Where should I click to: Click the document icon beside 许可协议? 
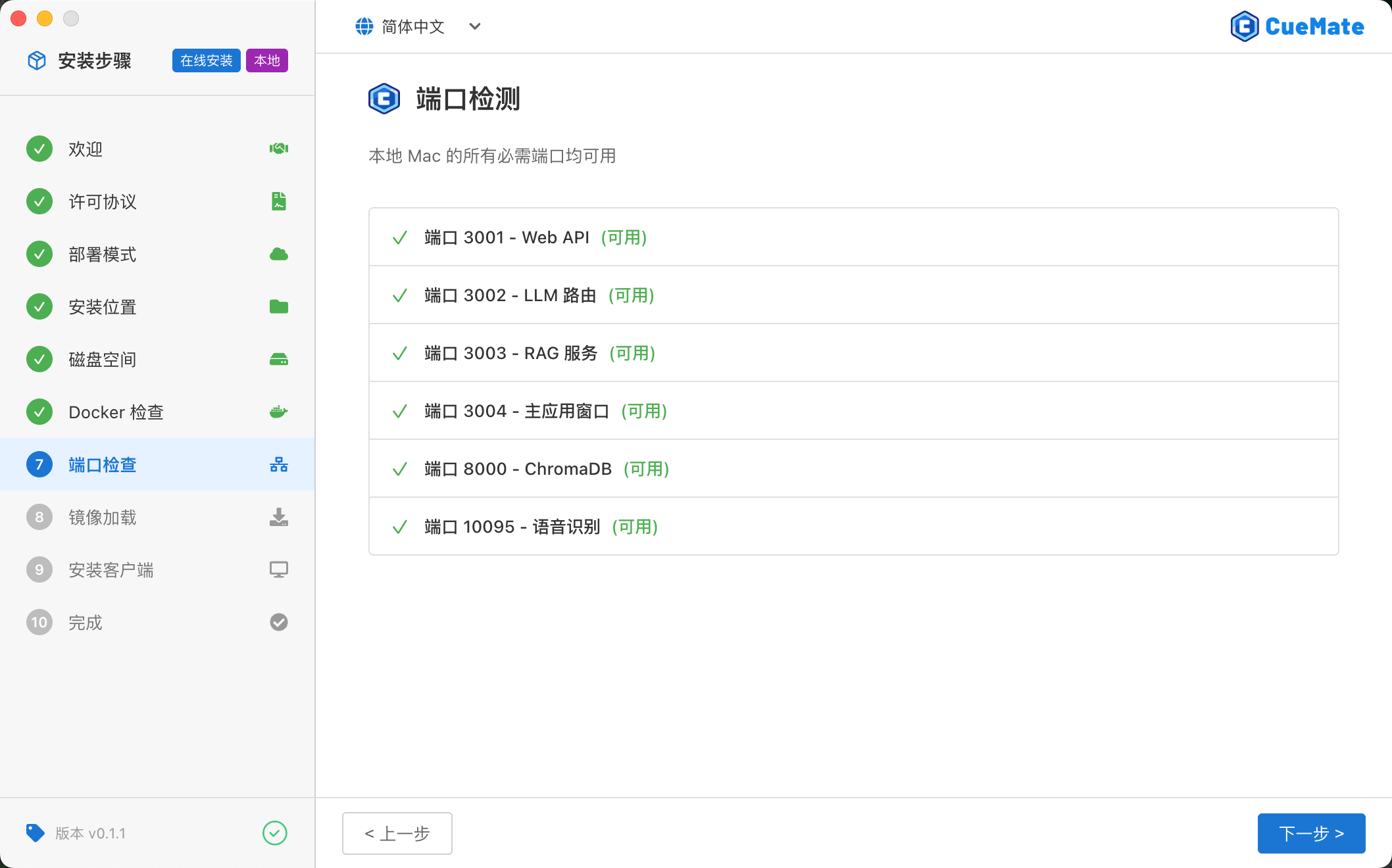(278, 201)
